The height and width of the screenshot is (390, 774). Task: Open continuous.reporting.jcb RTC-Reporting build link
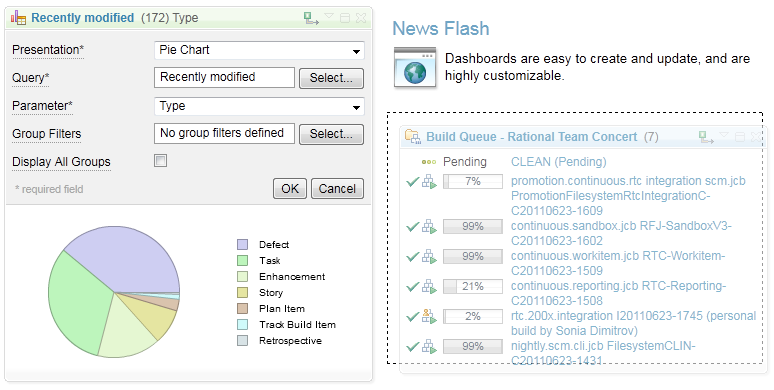coord(619,293)
